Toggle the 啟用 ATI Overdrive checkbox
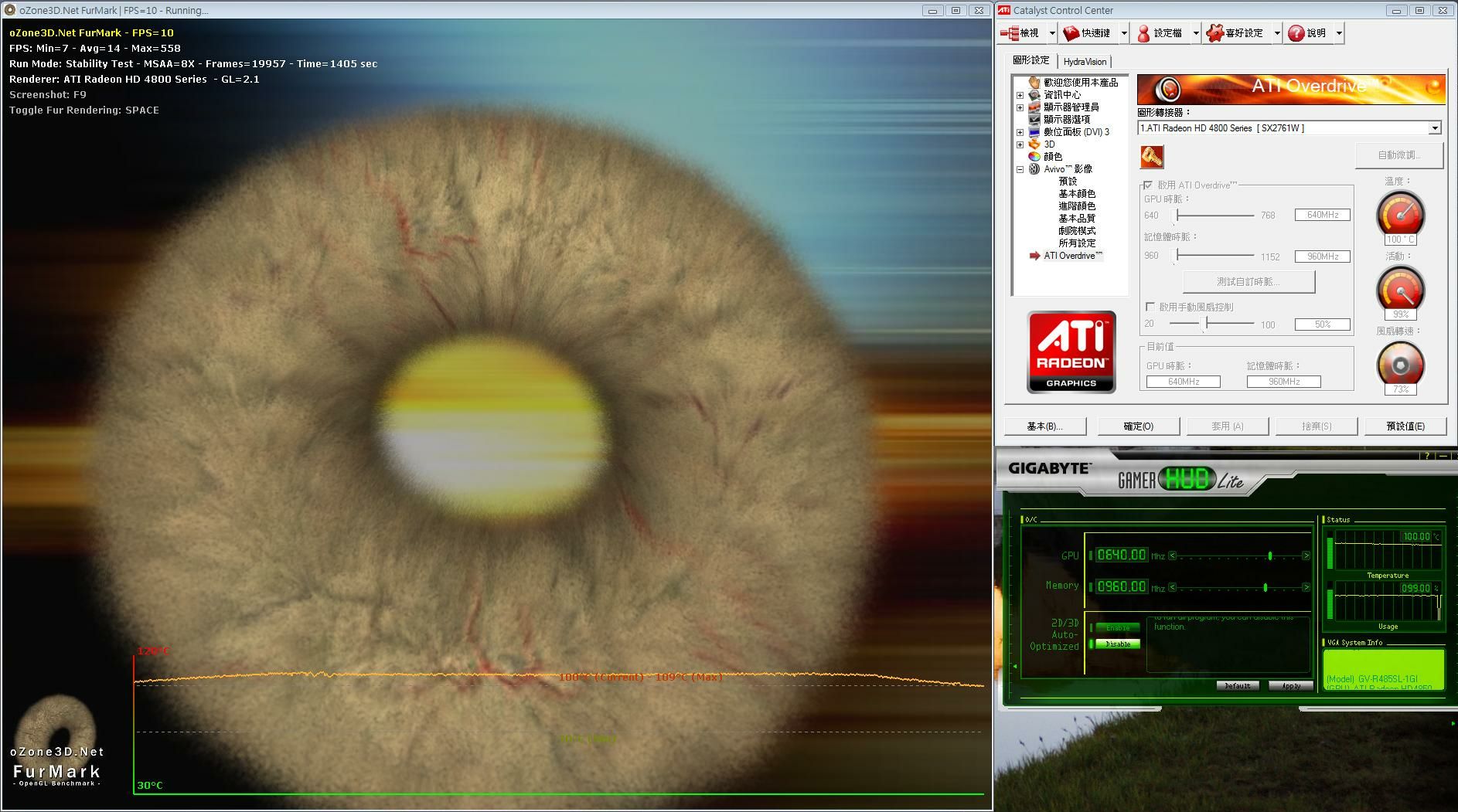Screen dimensions: 1458x812 (1148, 185)
